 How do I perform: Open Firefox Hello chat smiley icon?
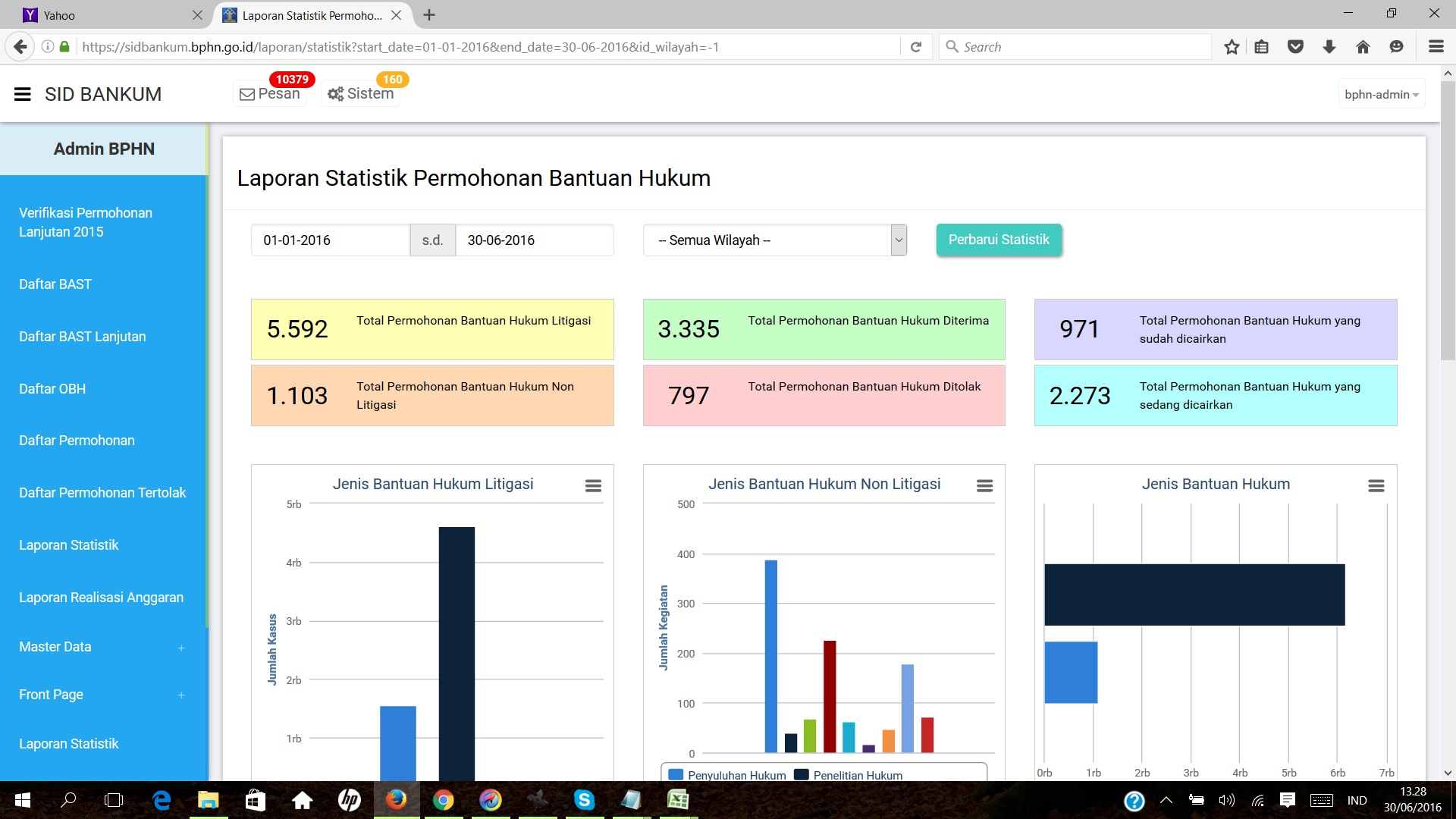(x=1396, y=47)
